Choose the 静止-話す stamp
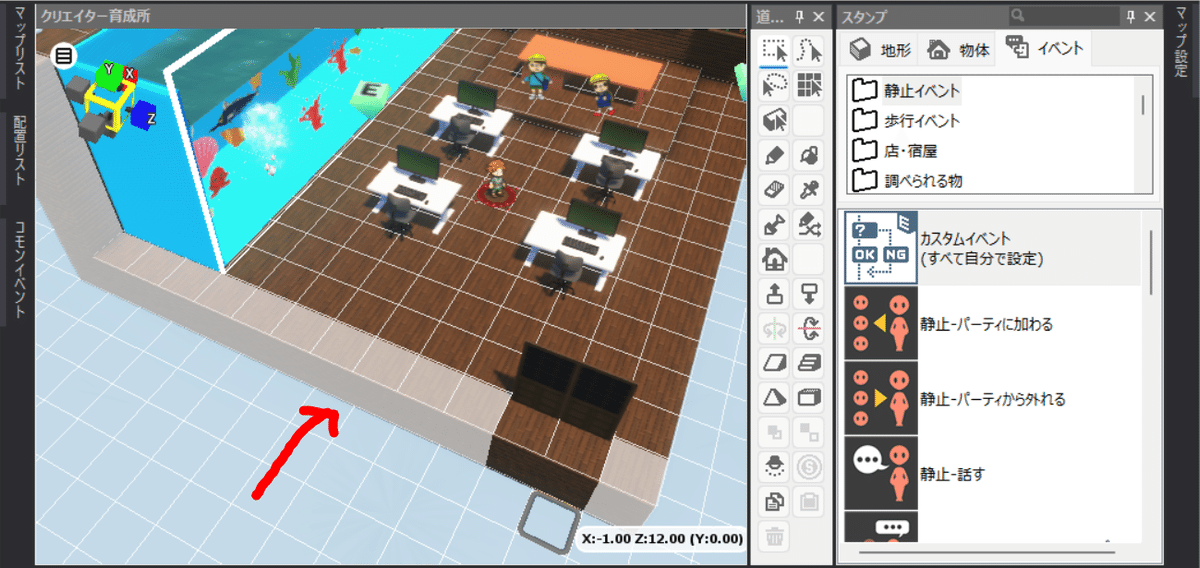1200x568 pixels. click(x=993, y=473)
